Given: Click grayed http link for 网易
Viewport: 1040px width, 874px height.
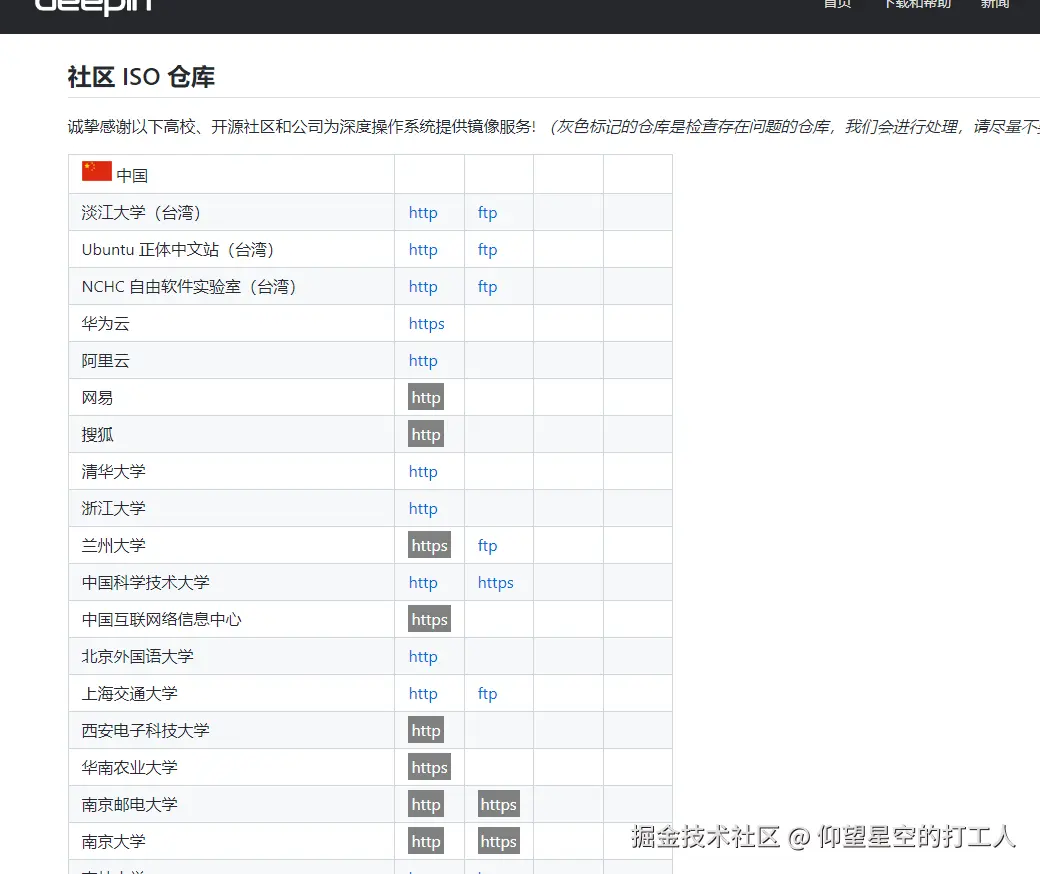Looking at the screenshot, I should pos(426,397).
